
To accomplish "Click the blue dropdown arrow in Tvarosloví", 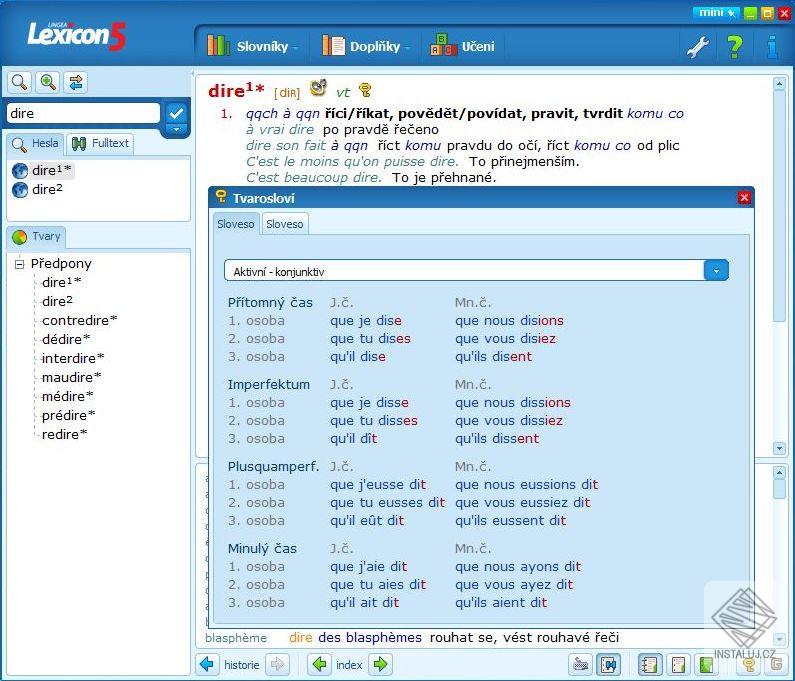I will pos(716,271).
